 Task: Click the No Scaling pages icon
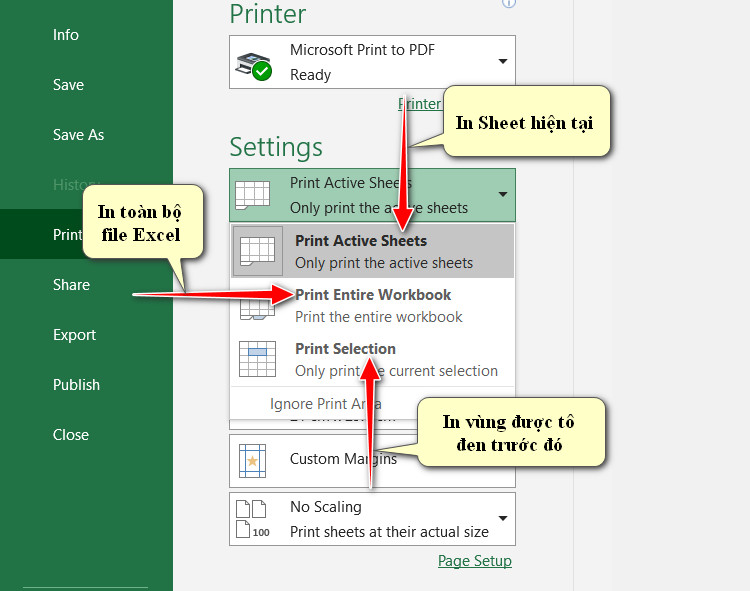253,519
